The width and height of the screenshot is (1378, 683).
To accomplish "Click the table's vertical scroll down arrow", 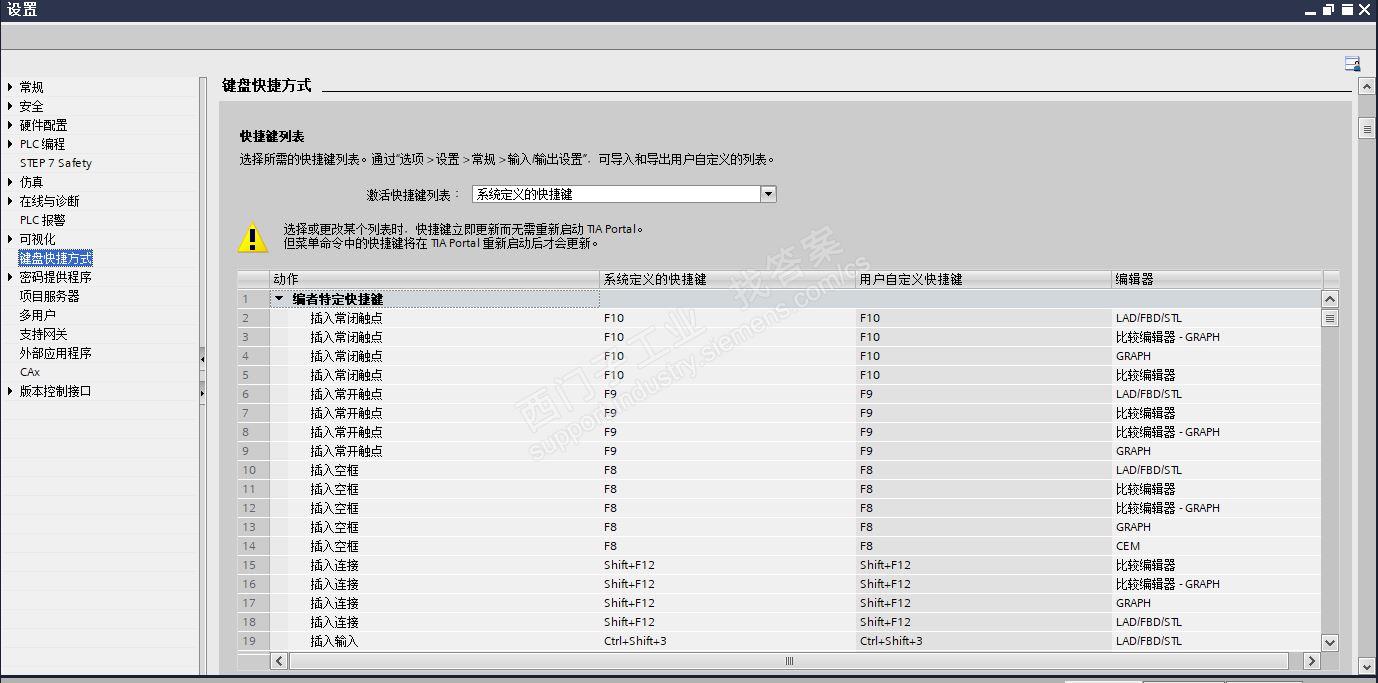I will tap(1329, 642).
